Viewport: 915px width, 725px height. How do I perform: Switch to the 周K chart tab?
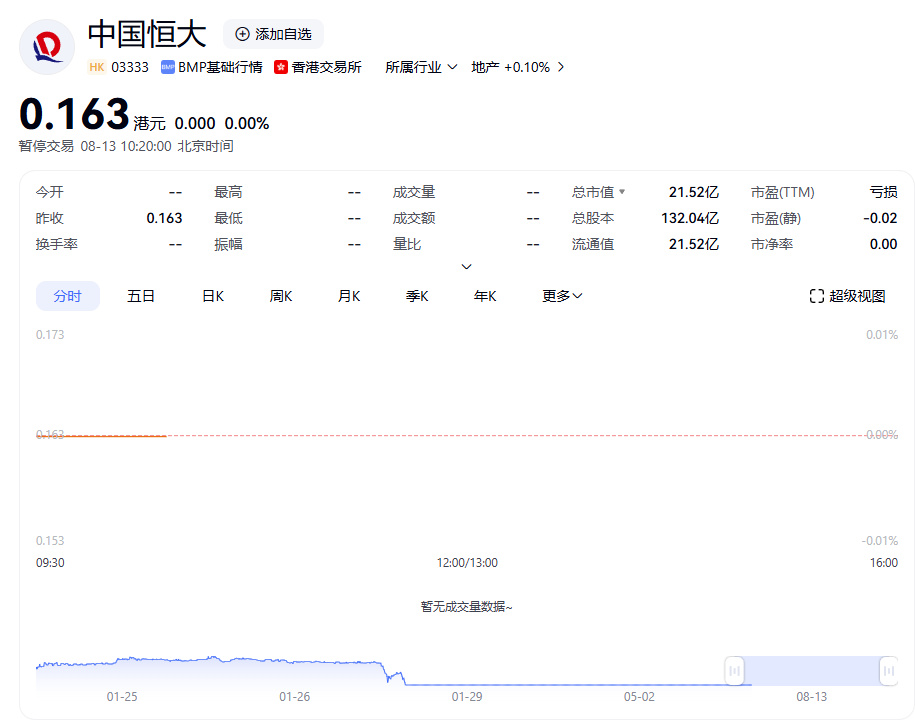281,296
